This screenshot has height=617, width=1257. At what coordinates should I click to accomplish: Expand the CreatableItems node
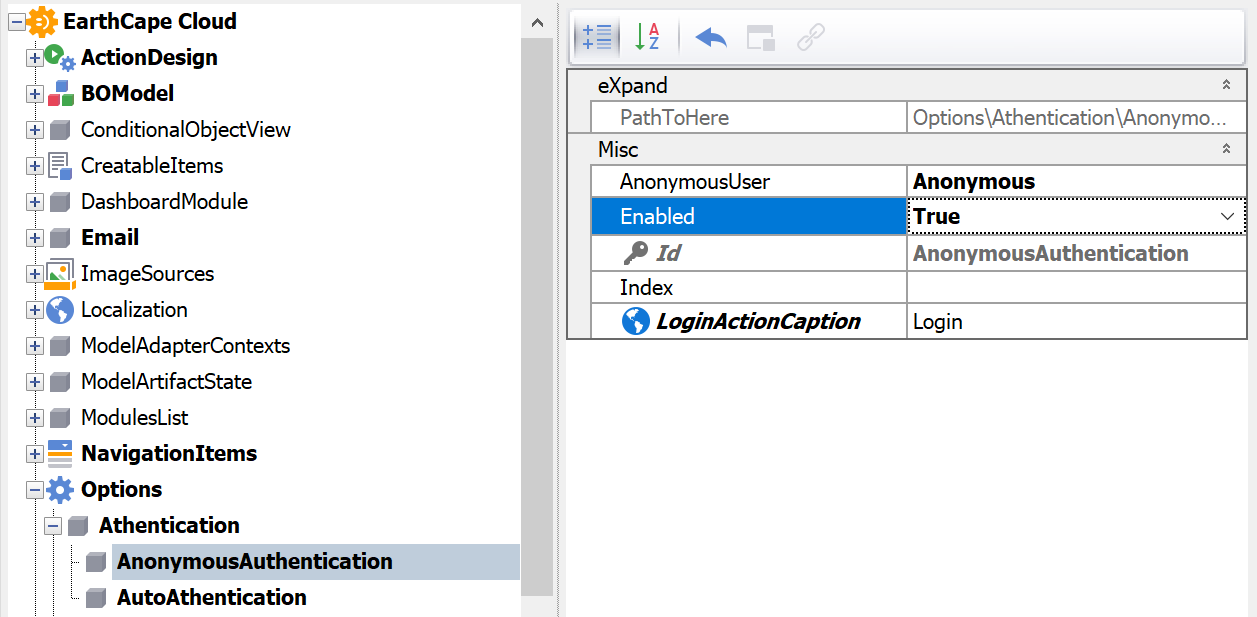[x=35, y=166]
